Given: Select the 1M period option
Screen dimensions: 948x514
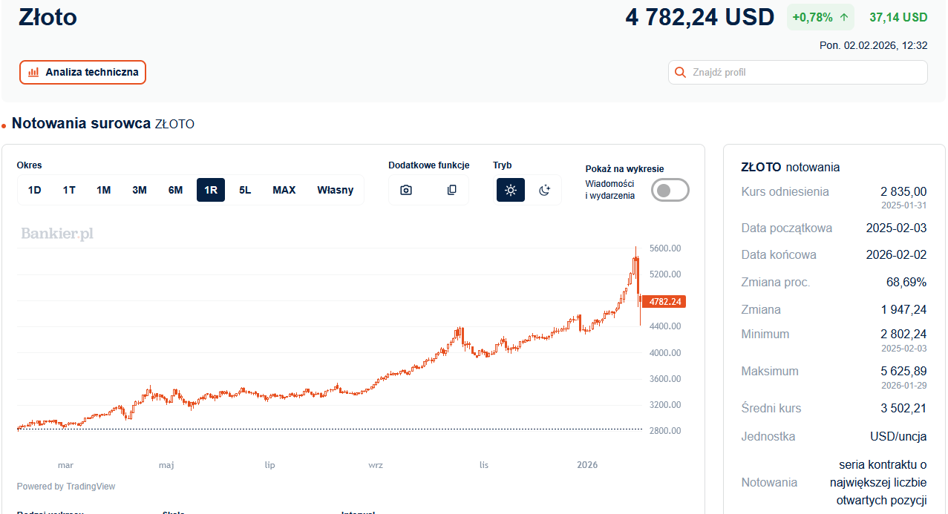Looking at the screenshot, I should 103,190.
